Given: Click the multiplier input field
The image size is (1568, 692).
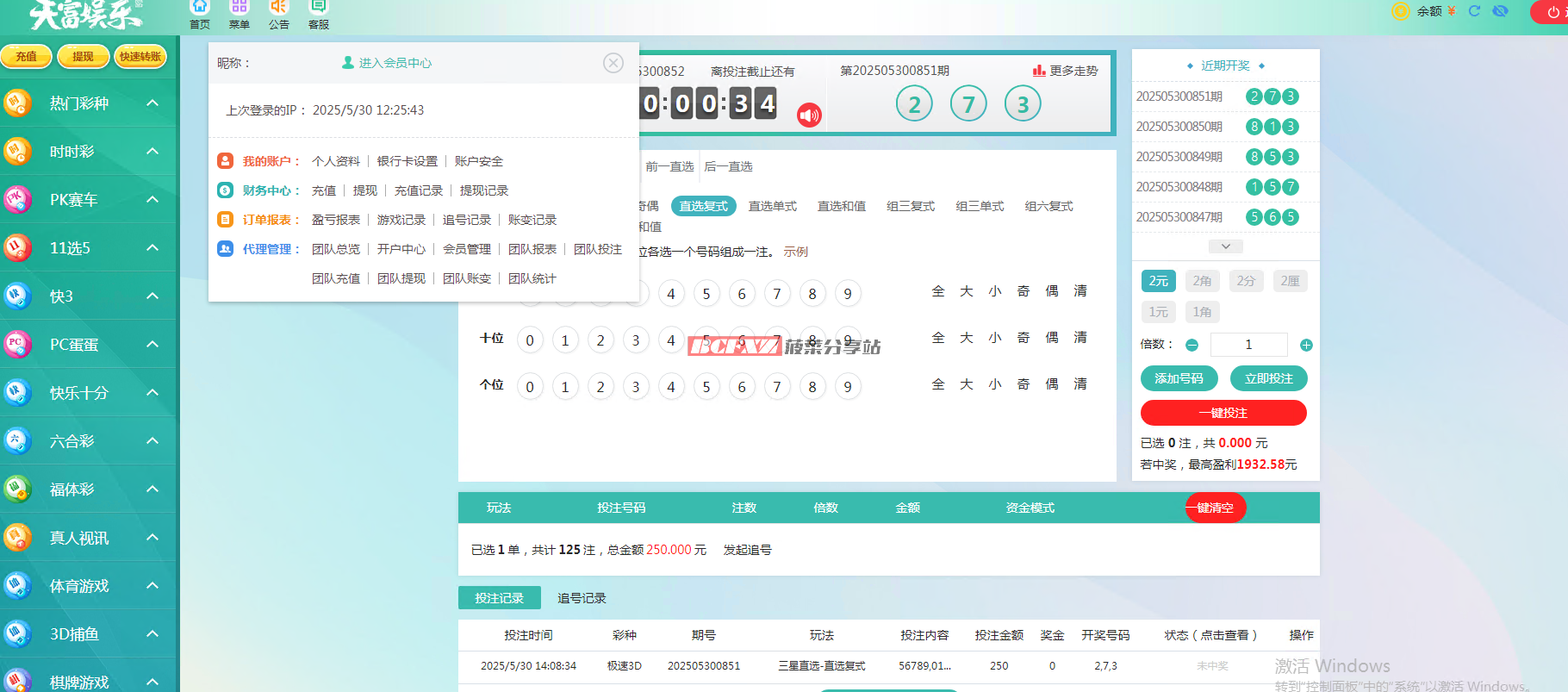Looking at the screenshot, I should pyautogui.click(x=1248, y=345).
